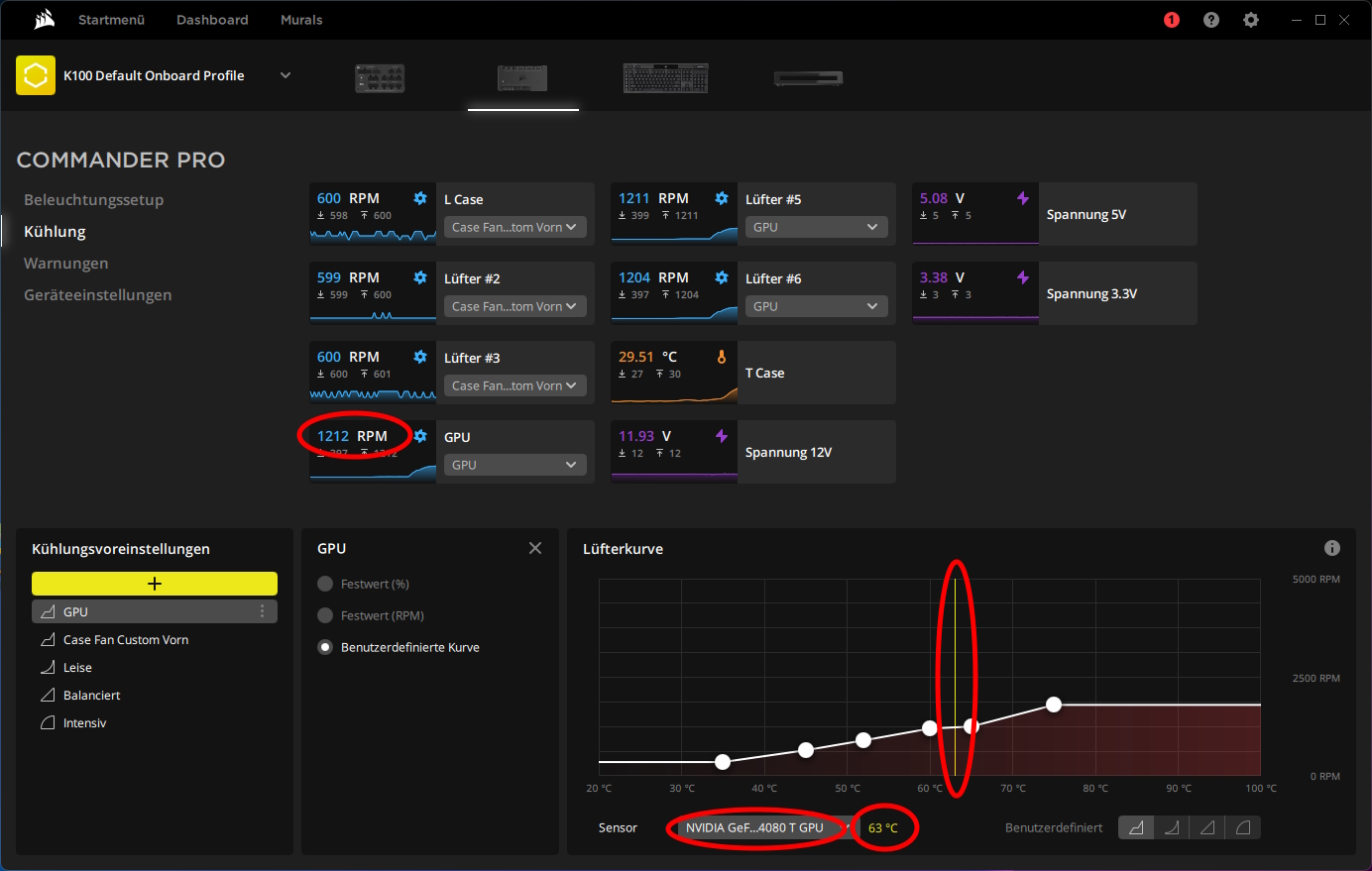The image size is (1372, 871).
Task: Open the application settings gear icon
Action: coord(1251,20)
